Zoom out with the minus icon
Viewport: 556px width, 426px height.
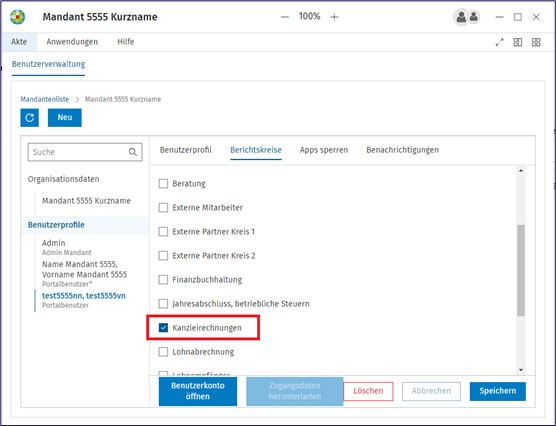click(285, 17)
